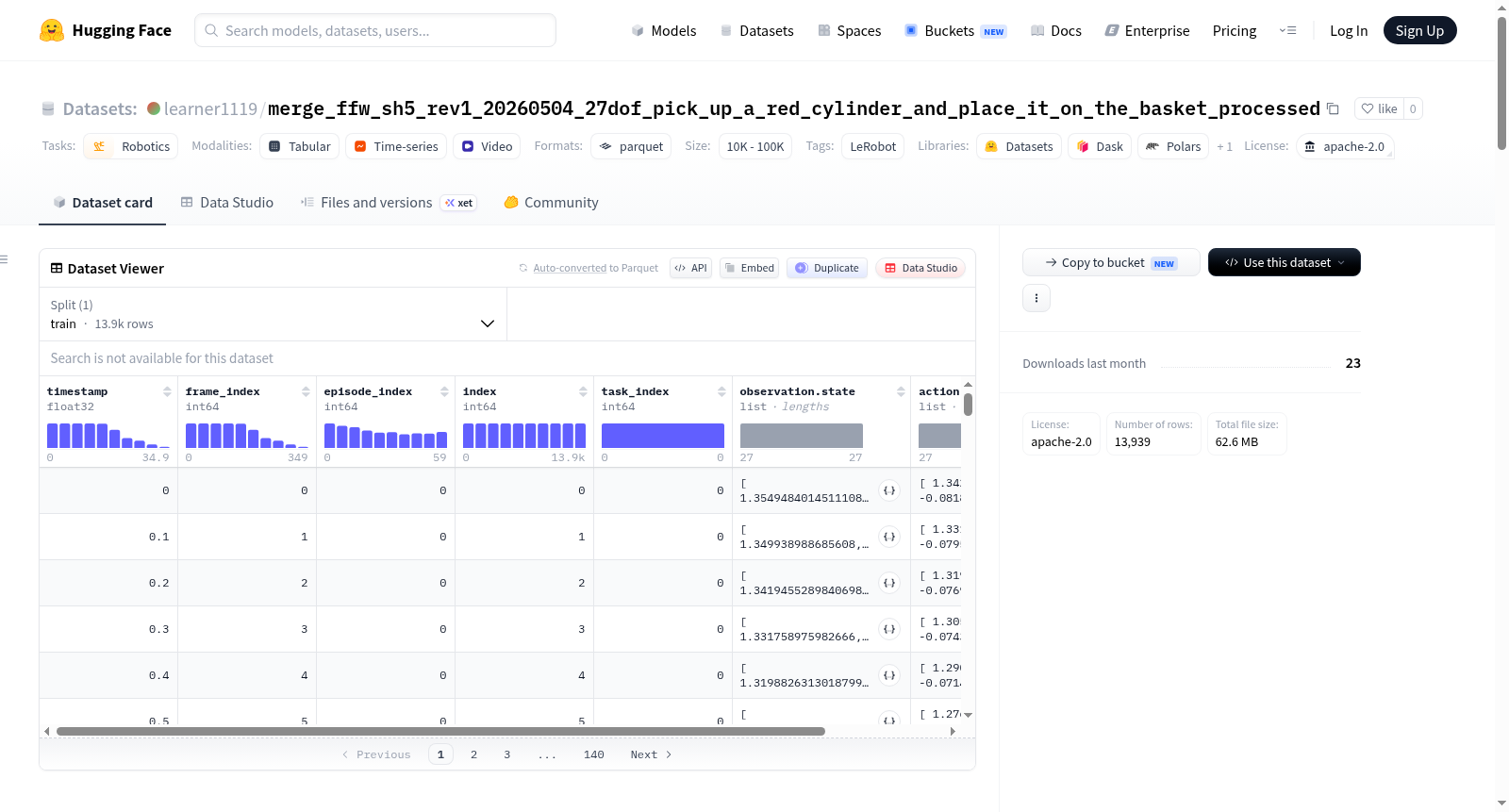
Task: Expand the Split train dropdown
Action: click(x=273, y=314)
